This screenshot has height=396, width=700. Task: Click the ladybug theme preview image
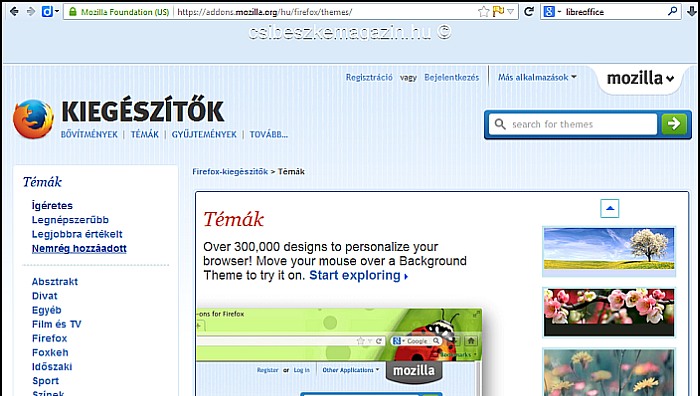(x=339, y=352)
